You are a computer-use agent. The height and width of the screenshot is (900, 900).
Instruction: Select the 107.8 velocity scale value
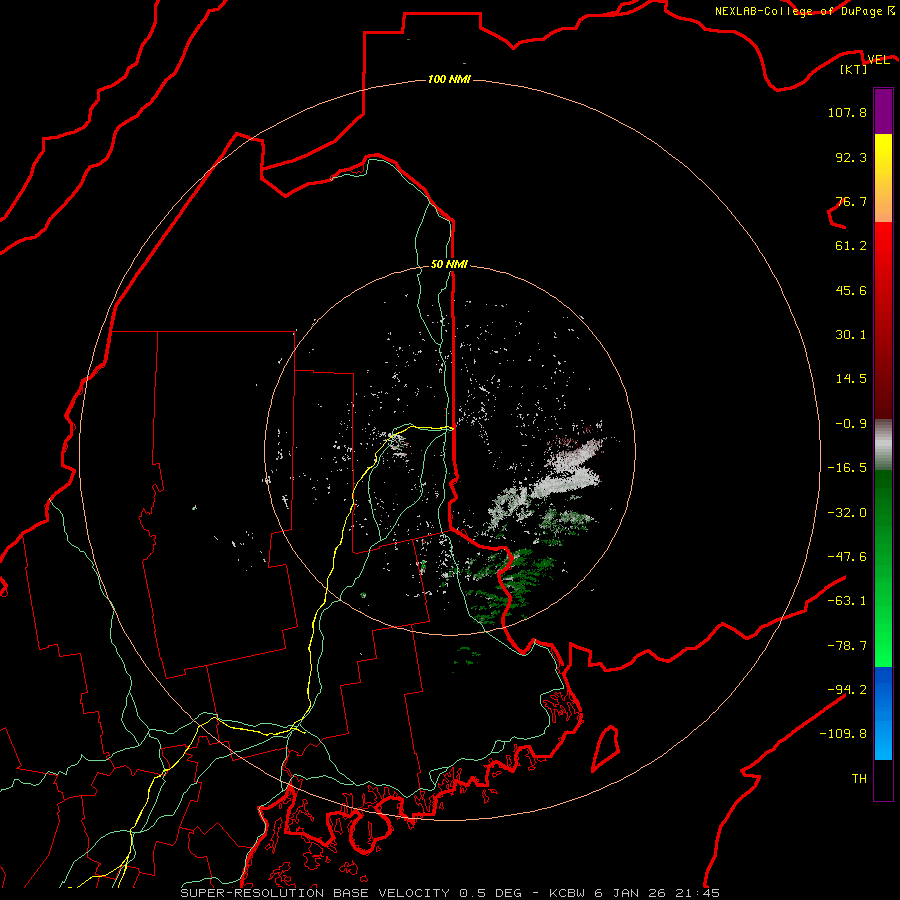tap(847, 112)
